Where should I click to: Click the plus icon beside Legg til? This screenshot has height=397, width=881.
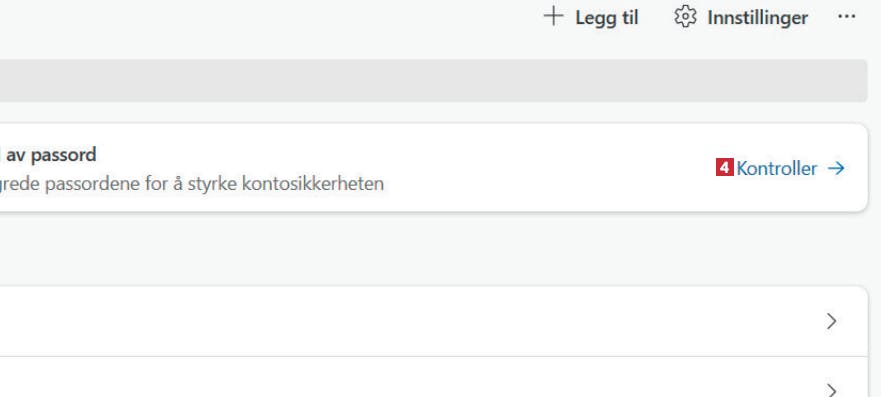pyautogui.click(x=553, y=16)
